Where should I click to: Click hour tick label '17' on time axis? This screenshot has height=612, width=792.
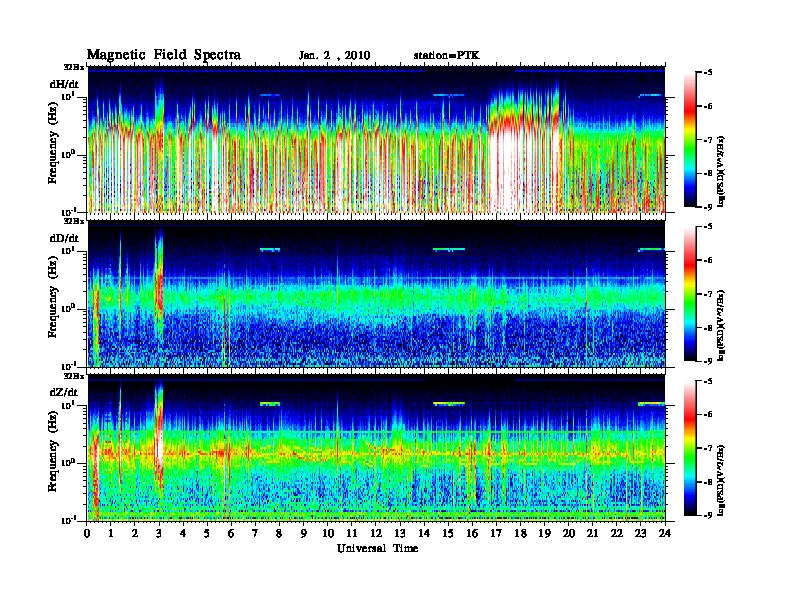[x=496, y=534]
